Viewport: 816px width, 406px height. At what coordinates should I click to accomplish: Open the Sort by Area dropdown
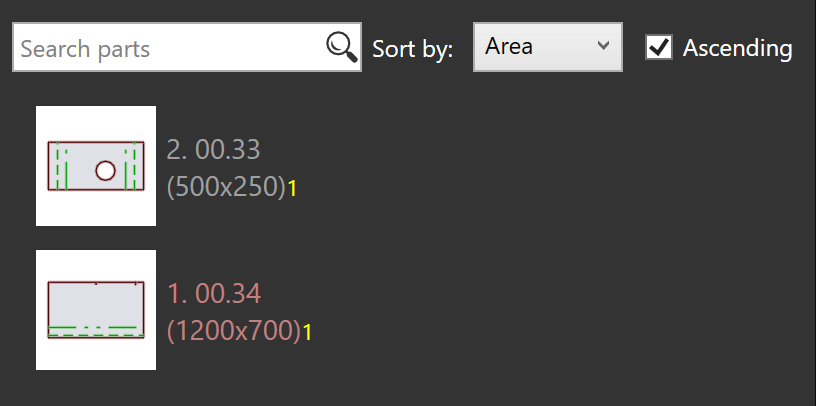pos(547,47)
